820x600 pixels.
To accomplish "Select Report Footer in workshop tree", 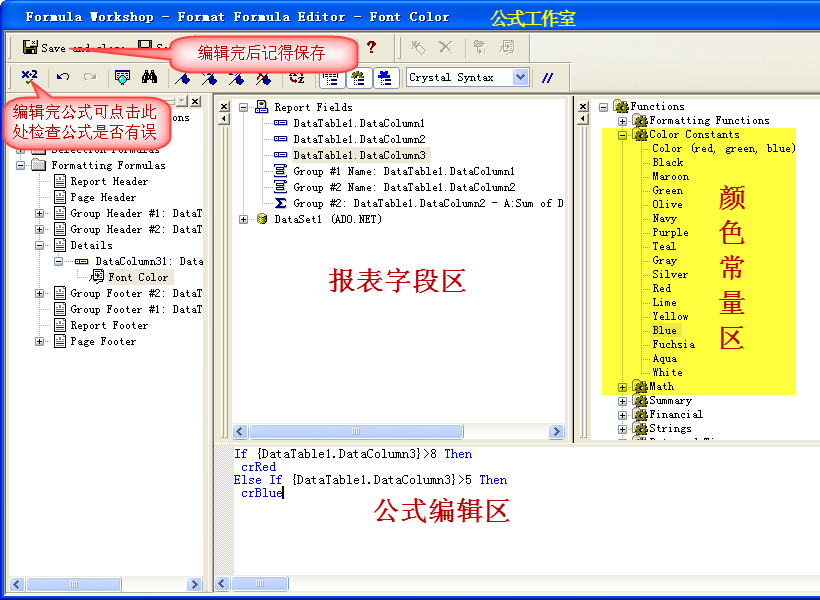I will click(x=109, y=325).
